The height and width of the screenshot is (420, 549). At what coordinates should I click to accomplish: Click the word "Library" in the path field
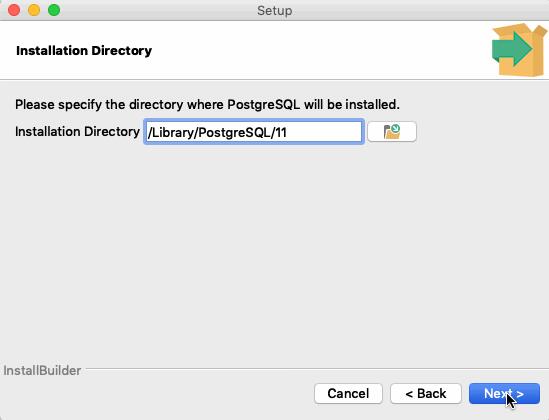tap(173, 132)
